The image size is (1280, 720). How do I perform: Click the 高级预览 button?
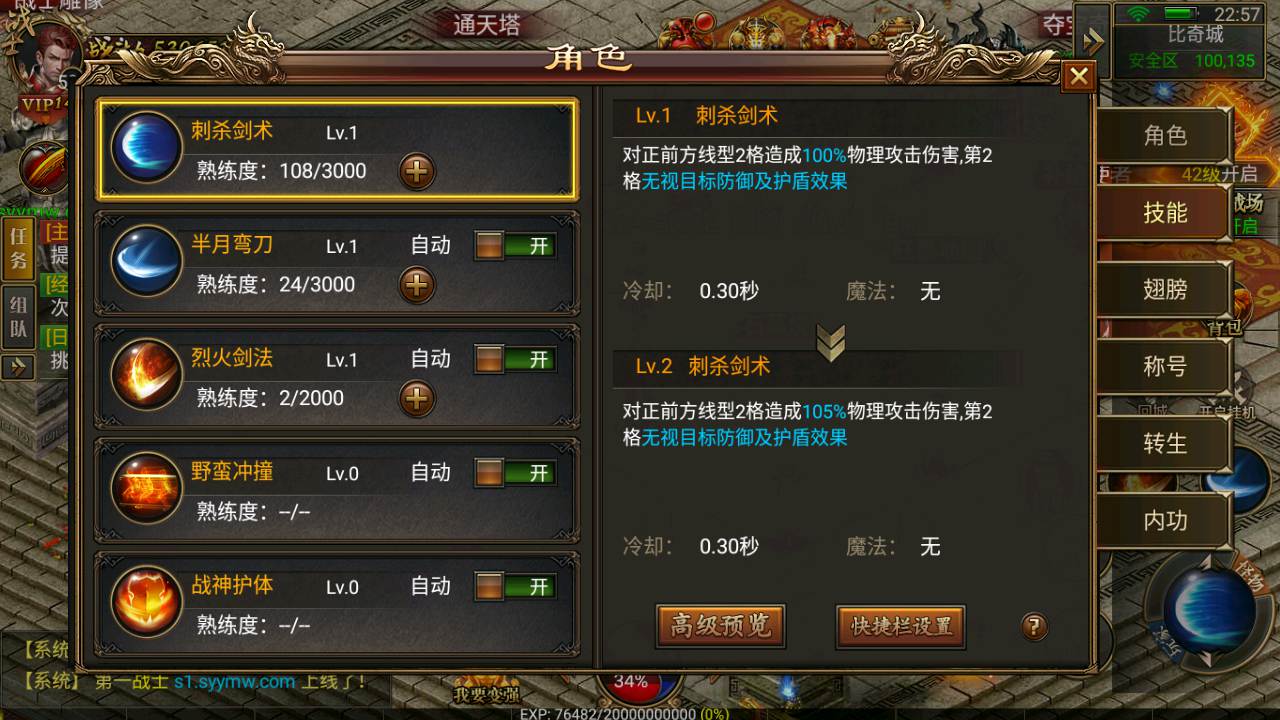click(720, 626)
